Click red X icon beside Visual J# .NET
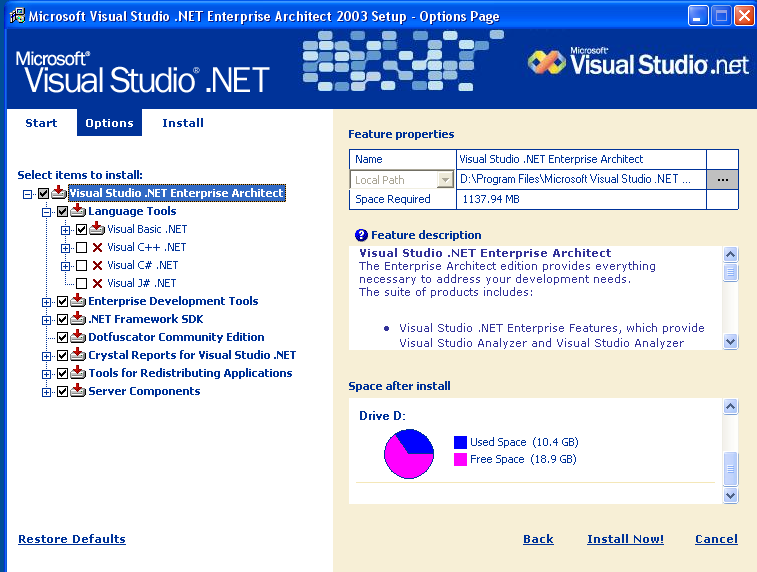Image resolution: width=757 pixels, height=572 pixels. [97, 283]
